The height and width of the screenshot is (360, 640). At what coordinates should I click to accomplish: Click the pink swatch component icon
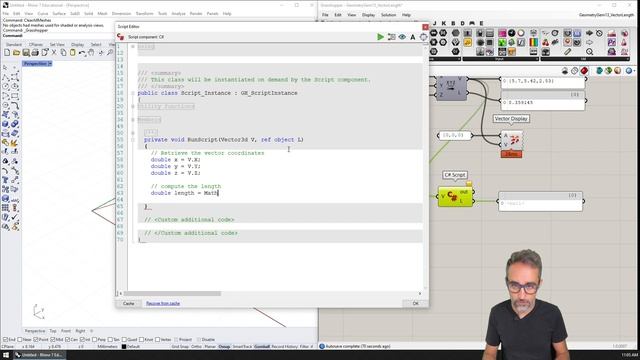tap(502, 33)
